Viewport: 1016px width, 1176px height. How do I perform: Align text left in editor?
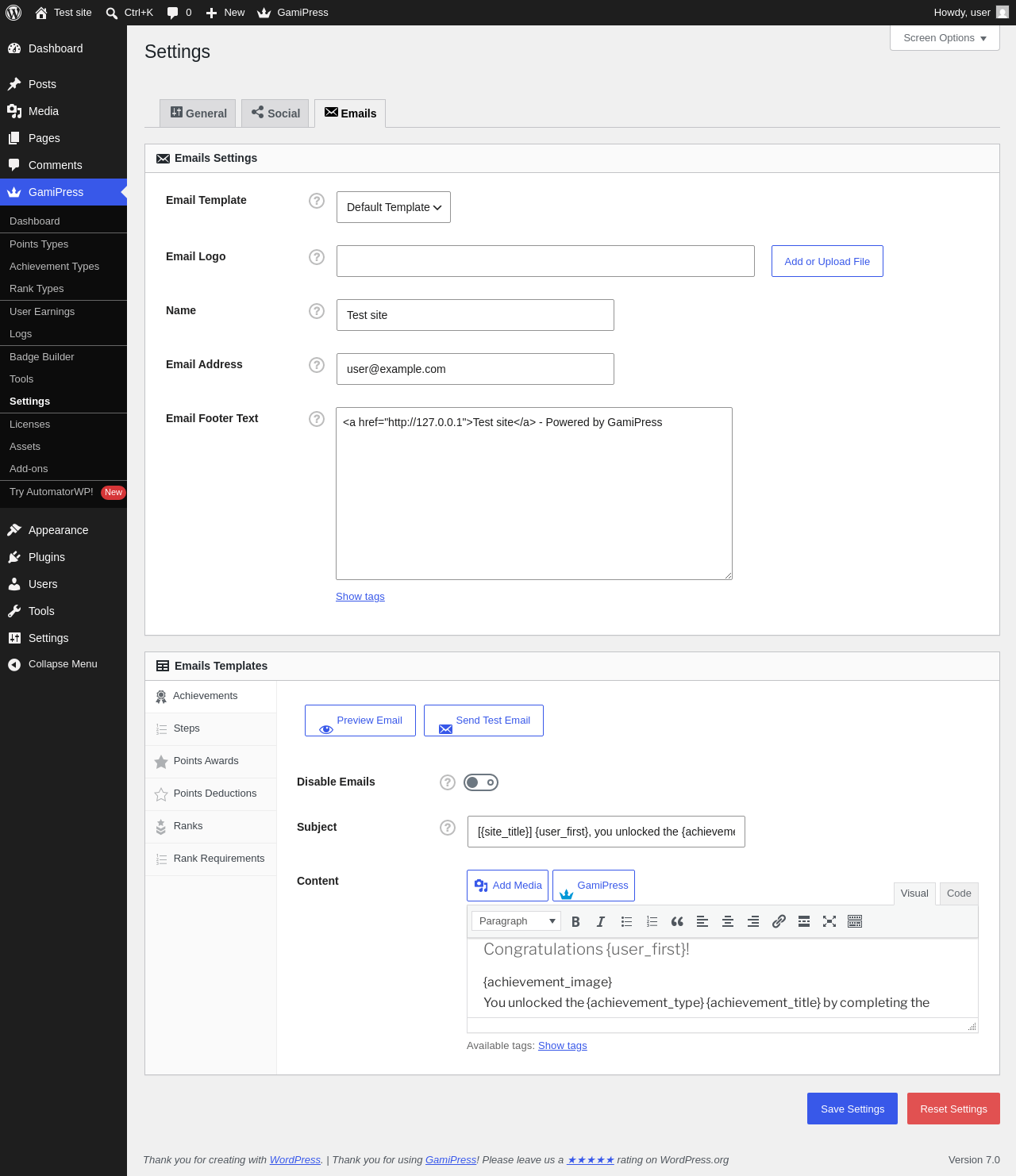coord(702,921)
